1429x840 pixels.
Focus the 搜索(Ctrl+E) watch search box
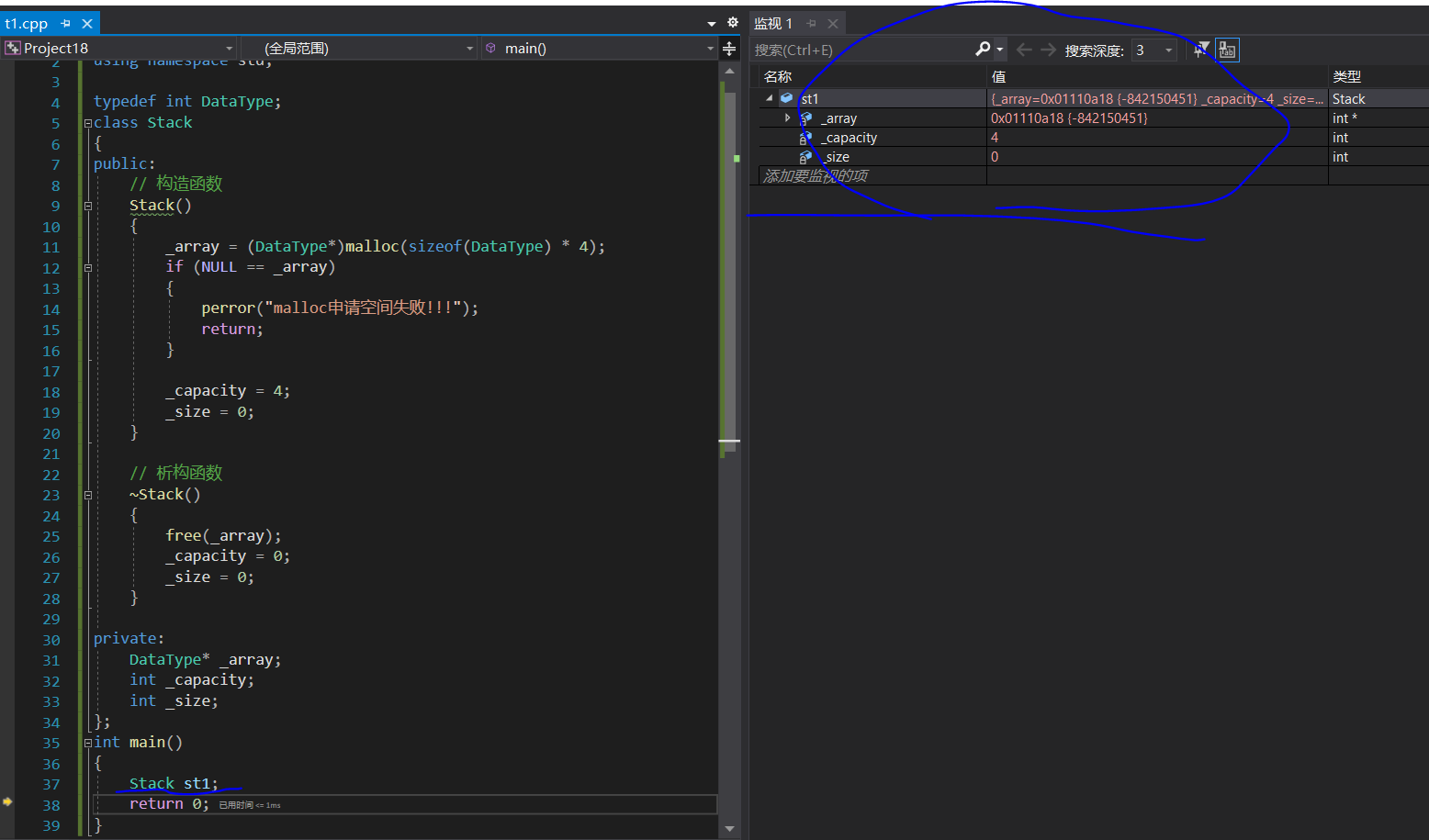pyautogui.click(x=861, y=50)
